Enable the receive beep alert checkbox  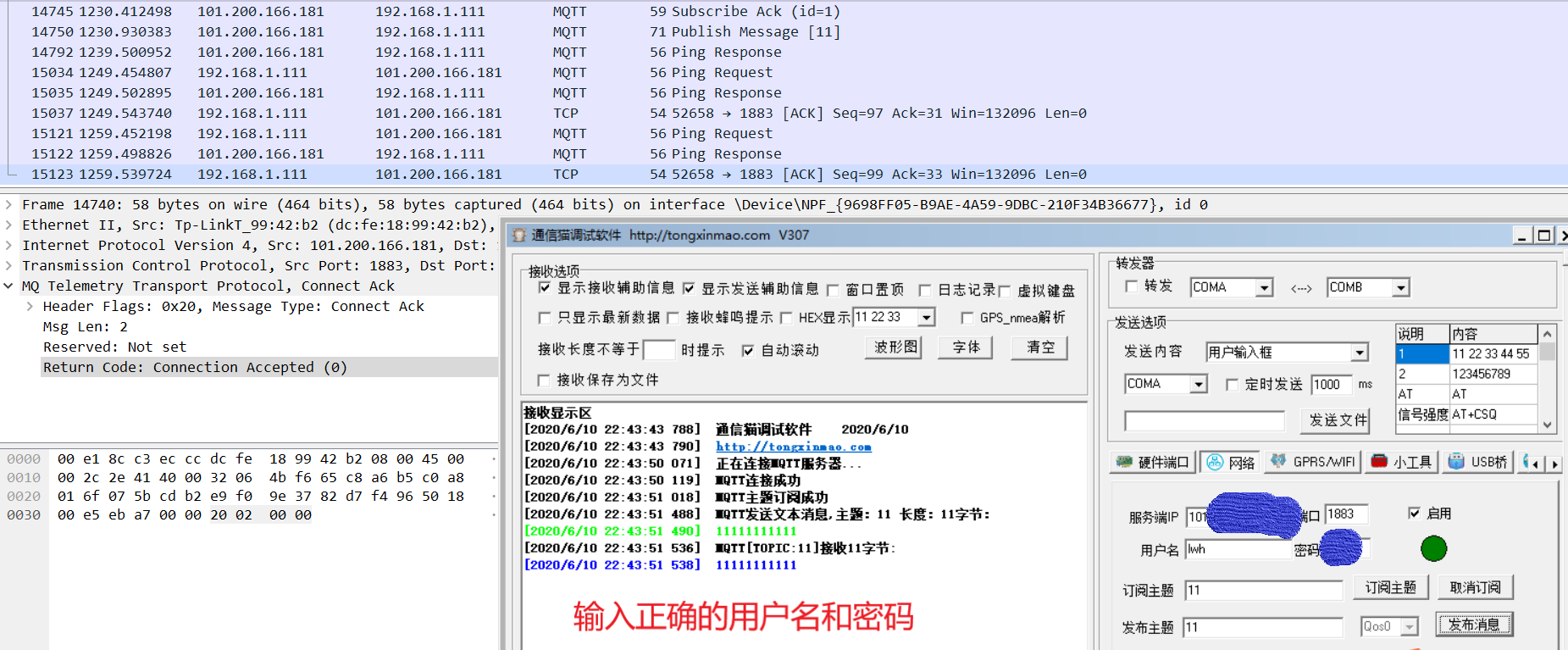[x=673, y=318]
